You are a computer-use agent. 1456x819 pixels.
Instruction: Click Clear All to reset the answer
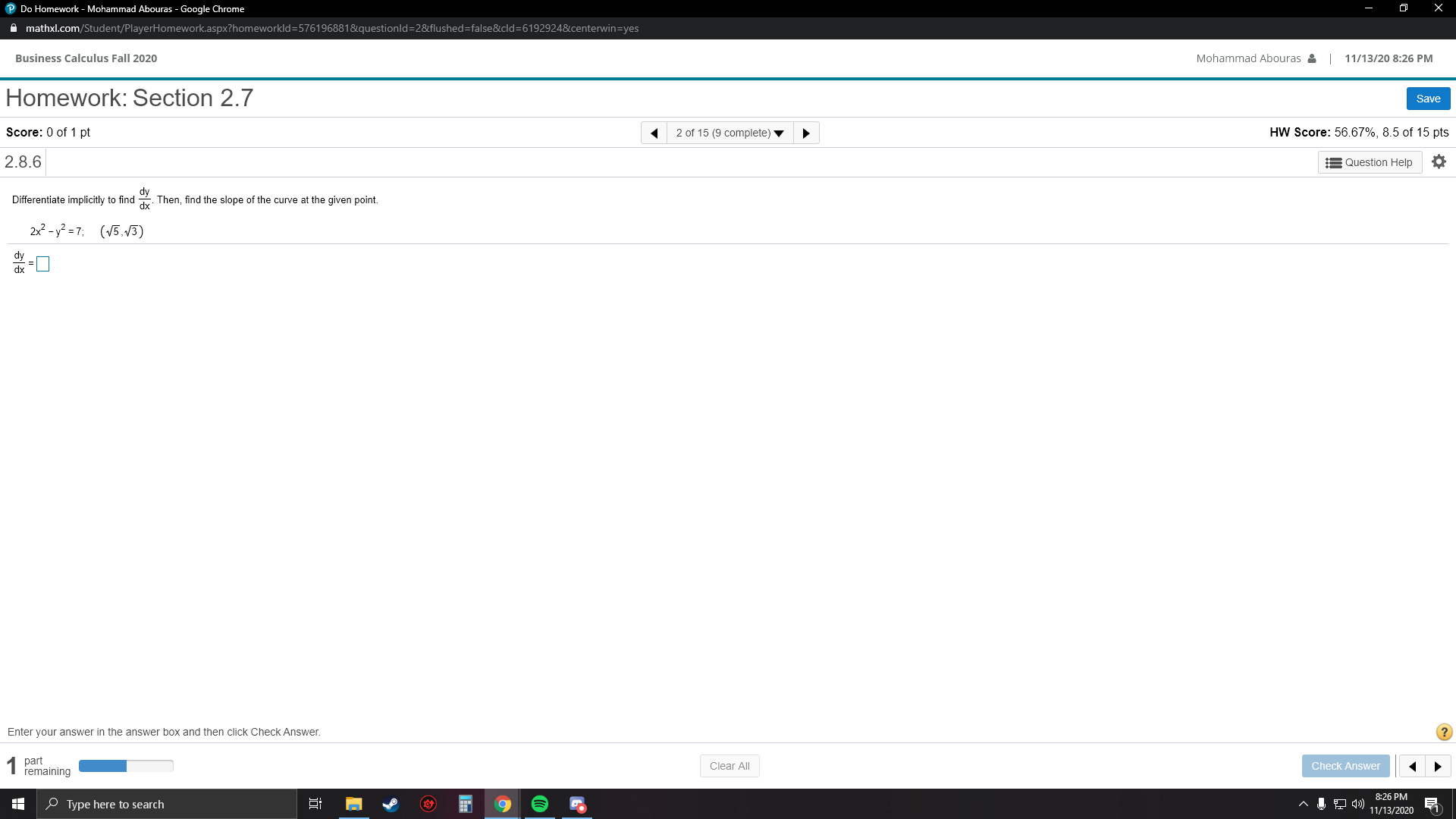point(729,765)
